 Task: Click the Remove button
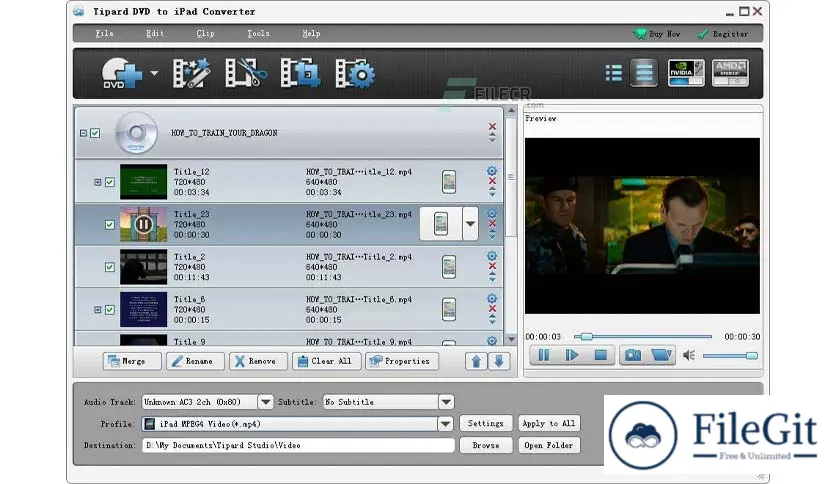(x=258, y=361)
